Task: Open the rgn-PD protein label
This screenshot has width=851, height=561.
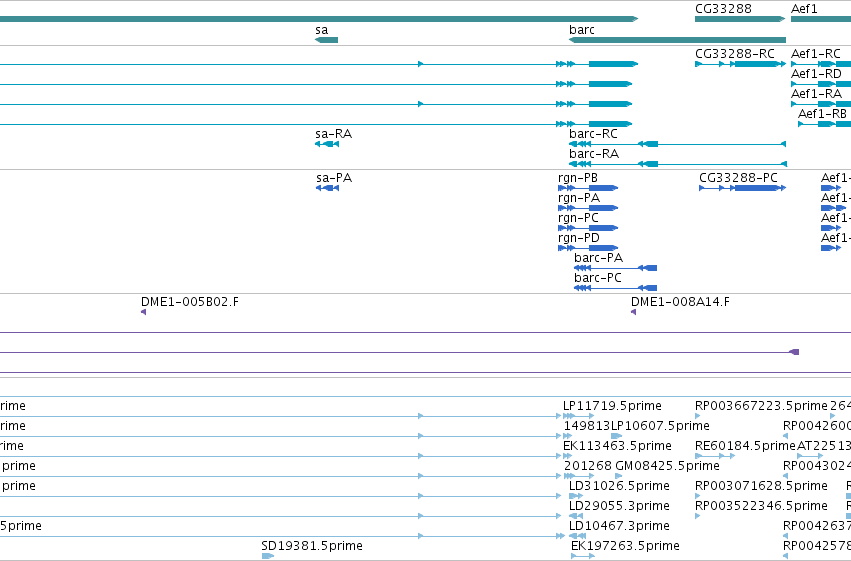Action: [578, 238]
